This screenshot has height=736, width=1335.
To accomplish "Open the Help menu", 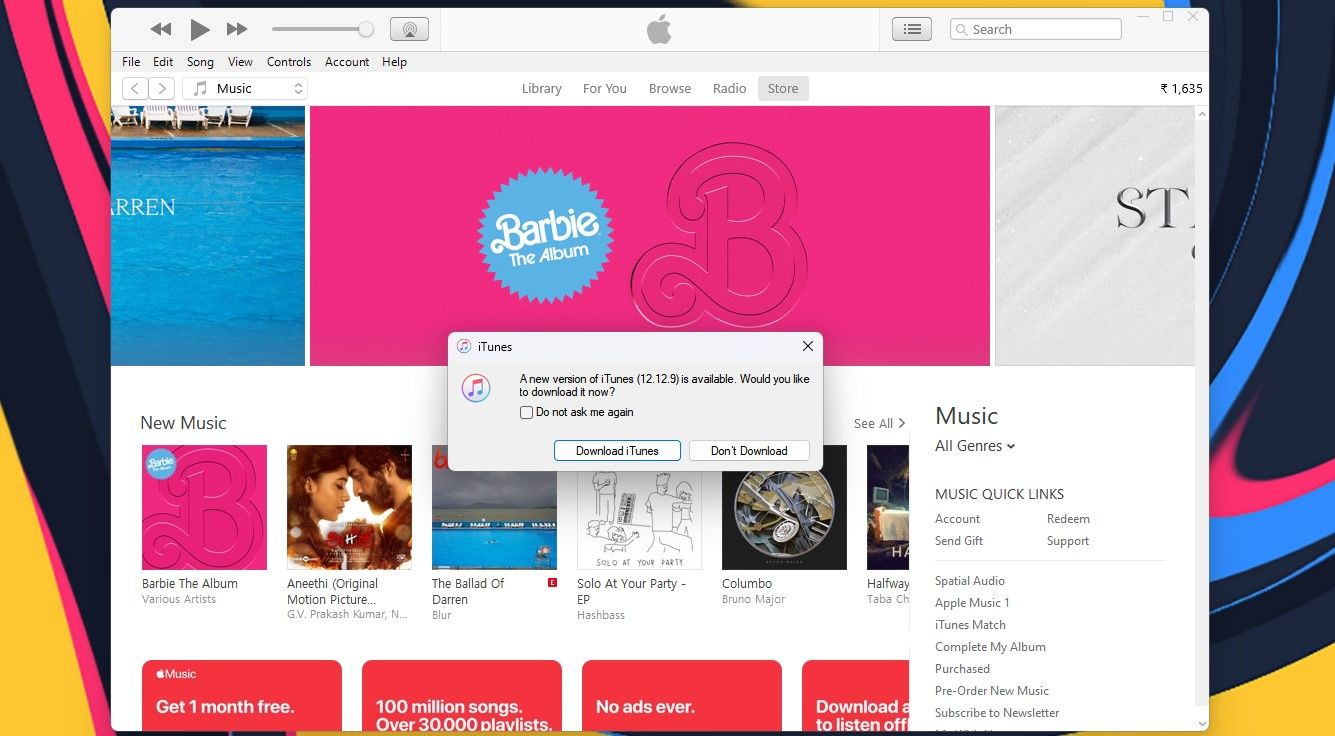I will 394,62.
